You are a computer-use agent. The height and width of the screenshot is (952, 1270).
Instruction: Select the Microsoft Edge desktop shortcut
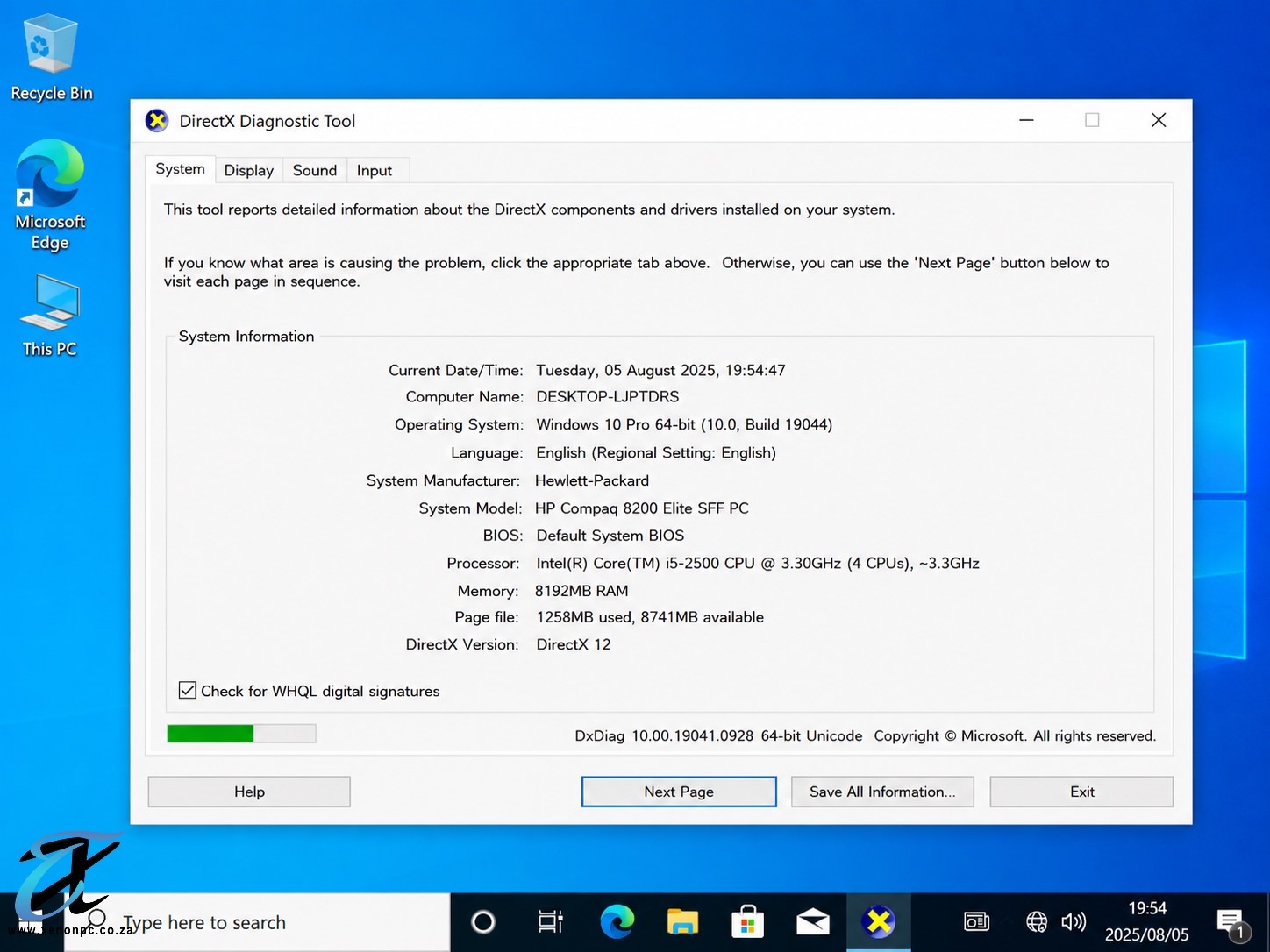[x=50, y=195]
